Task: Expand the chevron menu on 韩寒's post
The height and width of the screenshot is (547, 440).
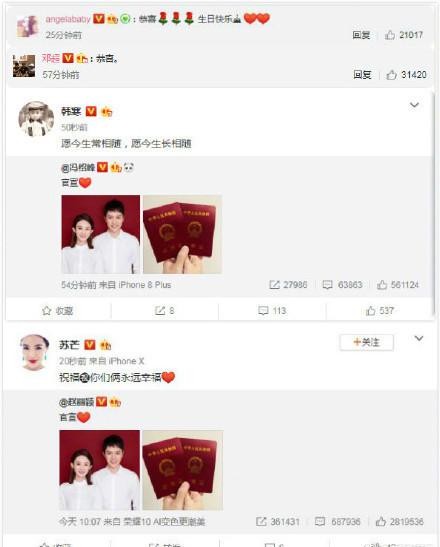Action: (414, 105)
